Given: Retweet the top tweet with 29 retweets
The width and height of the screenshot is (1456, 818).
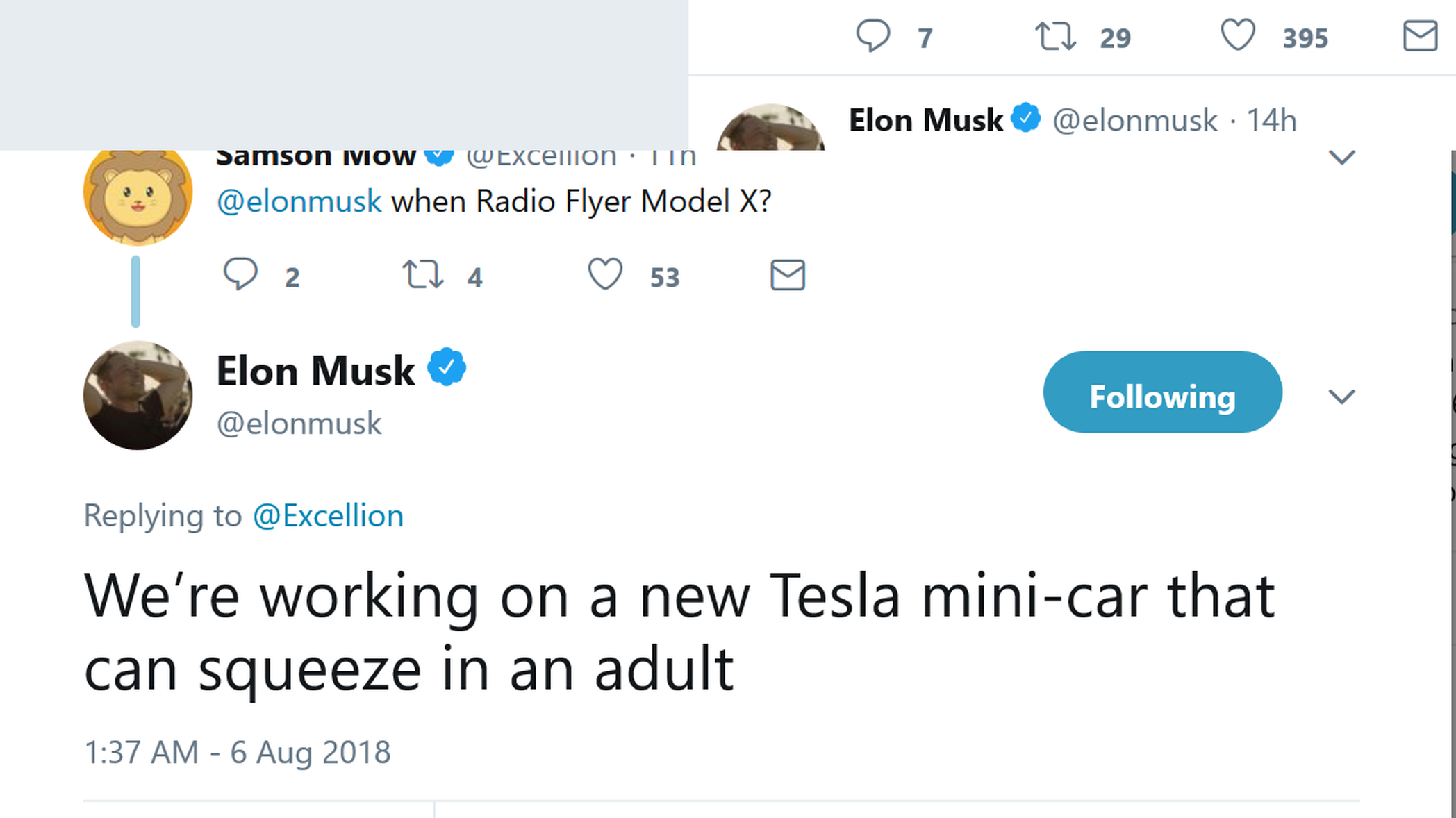Looking at the screenshot, I should 1055,36.
